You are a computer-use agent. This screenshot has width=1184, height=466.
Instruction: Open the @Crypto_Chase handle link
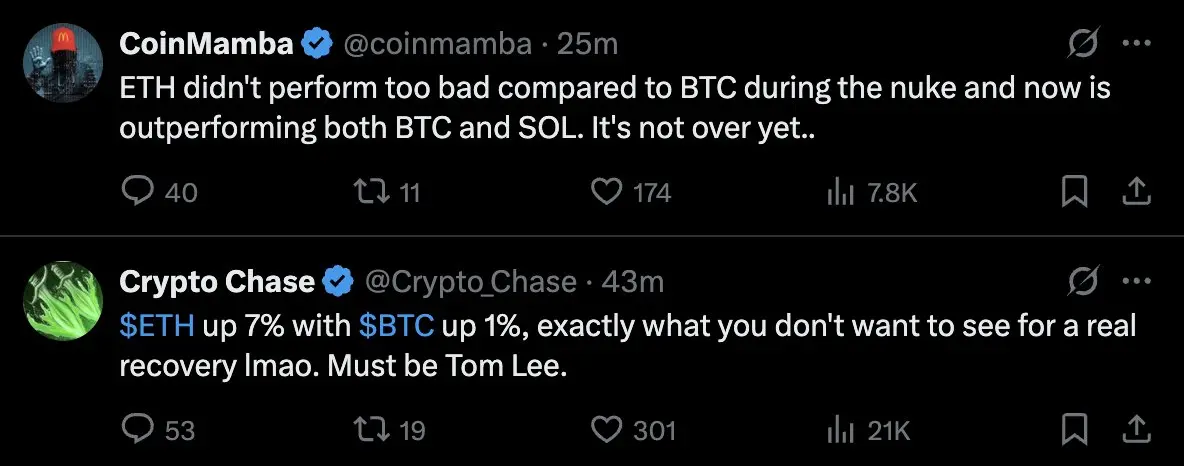[471, 283]
